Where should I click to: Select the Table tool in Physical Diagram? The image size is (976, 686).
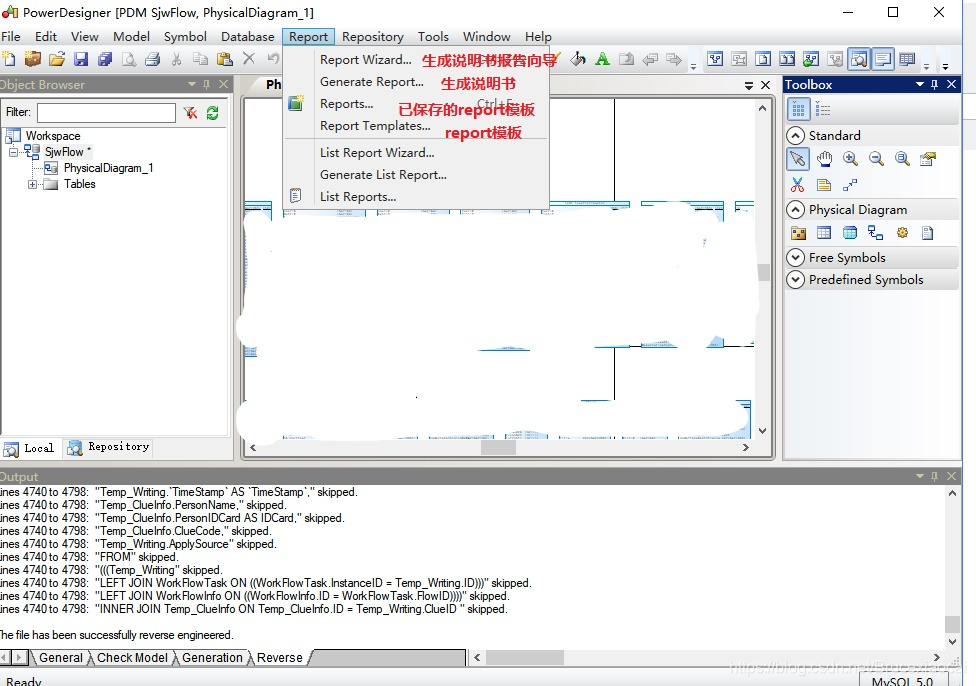click(824, 233)
